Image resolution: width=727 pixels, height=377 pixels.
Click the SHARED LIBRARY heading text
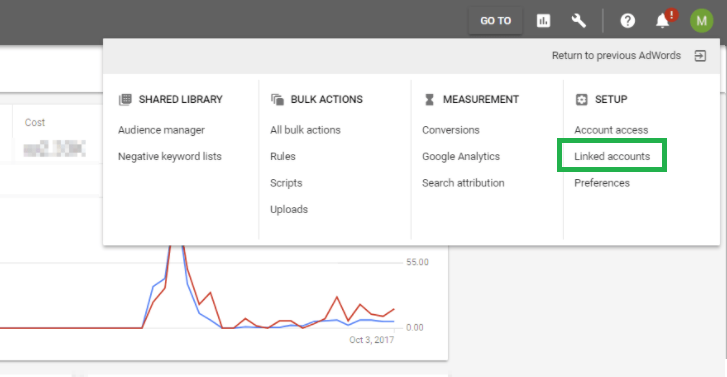180,99
